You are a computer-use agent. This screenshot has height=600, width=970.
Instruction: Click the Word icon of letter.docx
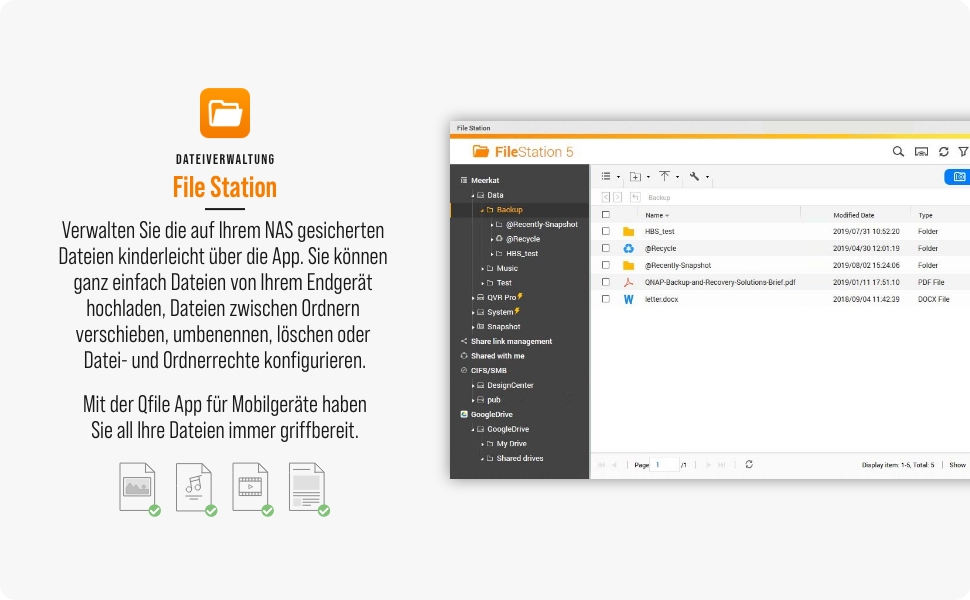[x=629, y=299]
